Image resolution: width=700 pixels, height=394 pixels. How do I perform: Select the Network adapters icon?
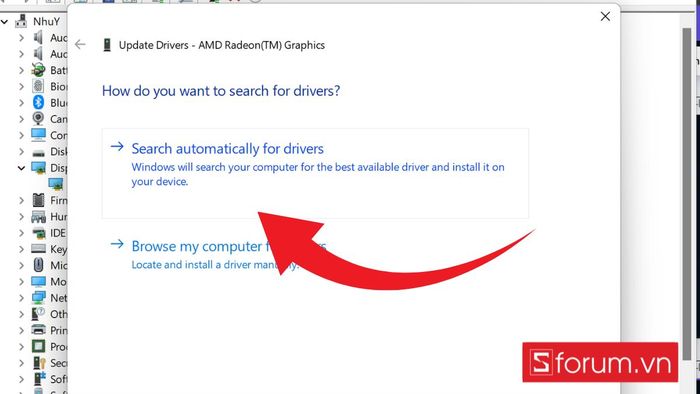pos(38,298)
